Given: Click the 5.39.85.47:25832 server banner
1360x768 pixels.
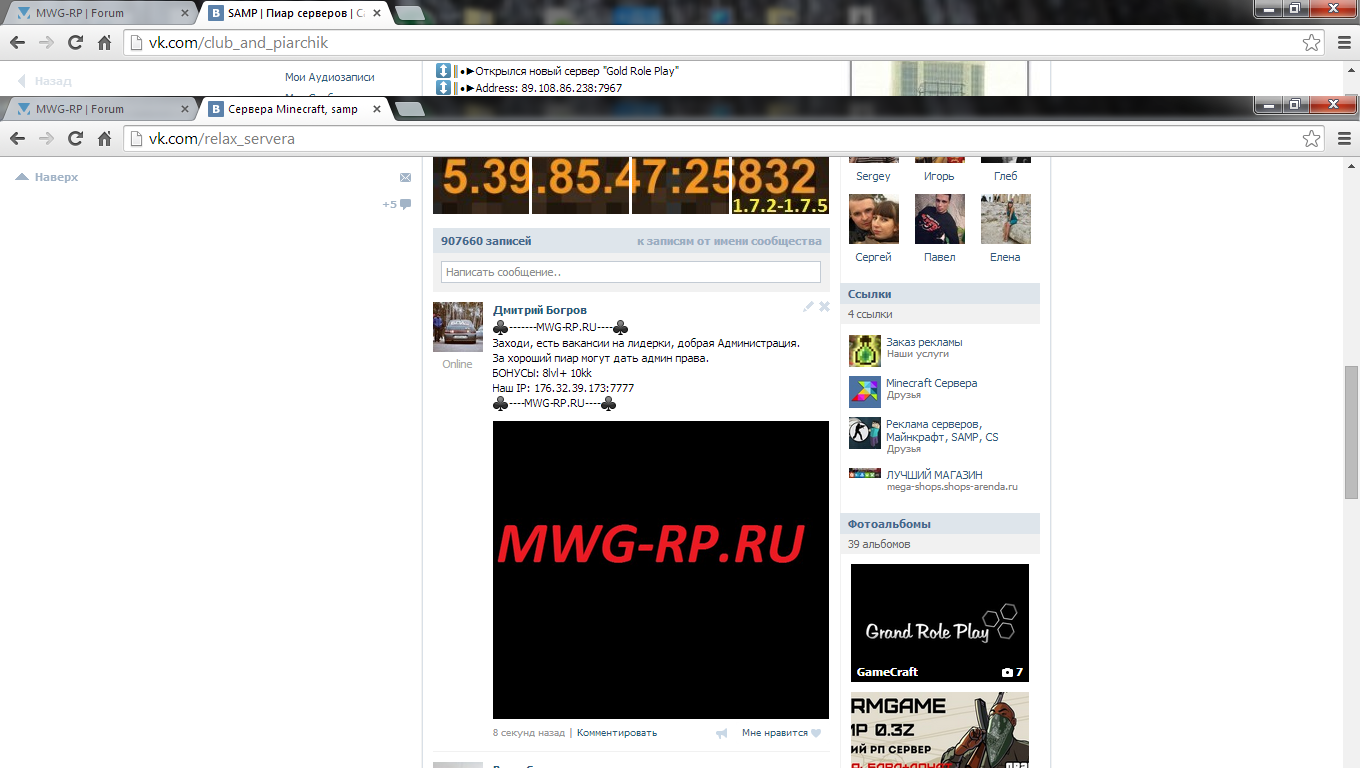Looking at the screenshot, I should click(631, 187).
